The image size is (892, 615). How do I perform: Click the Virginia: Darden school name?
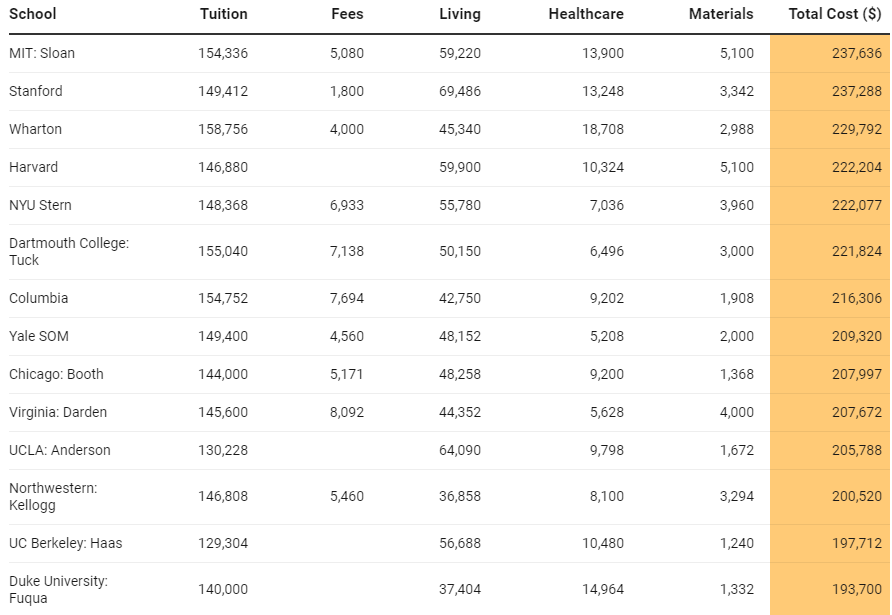pyautogui.click(x=58, y=412)
